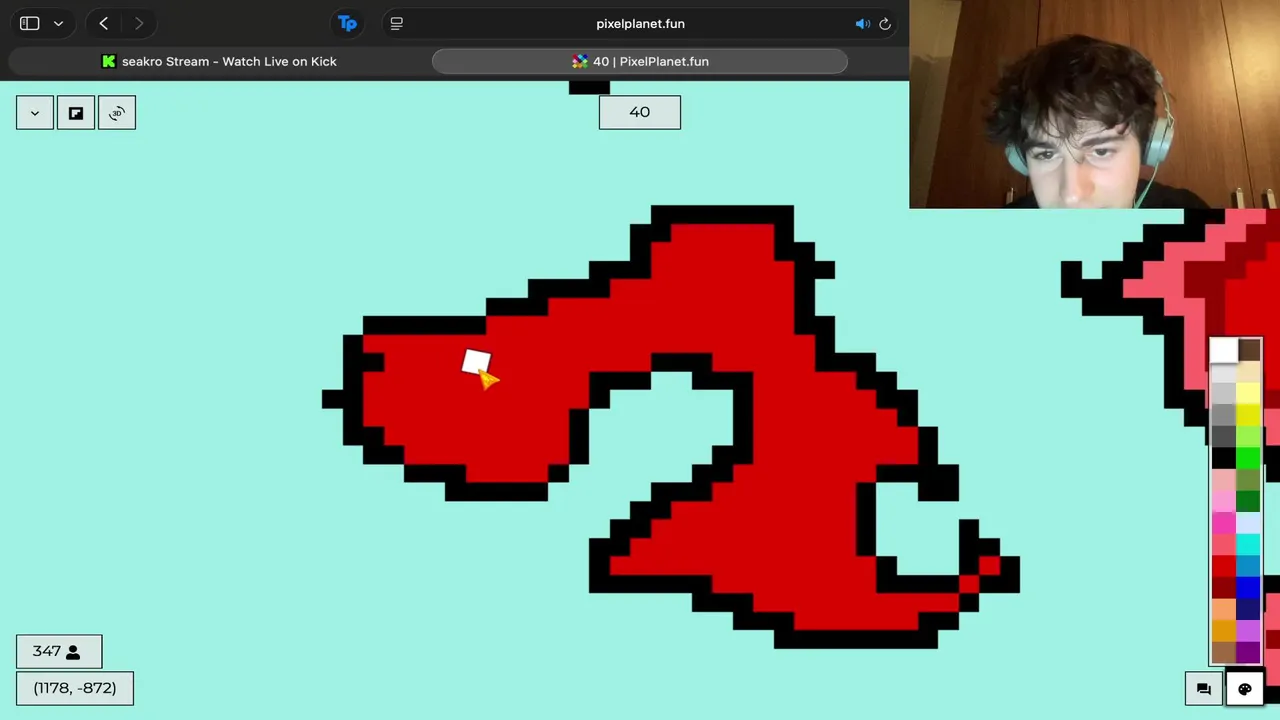The image size is (1280, 720).
Task: Pick the navy blue palette color
Action: 1249,609
